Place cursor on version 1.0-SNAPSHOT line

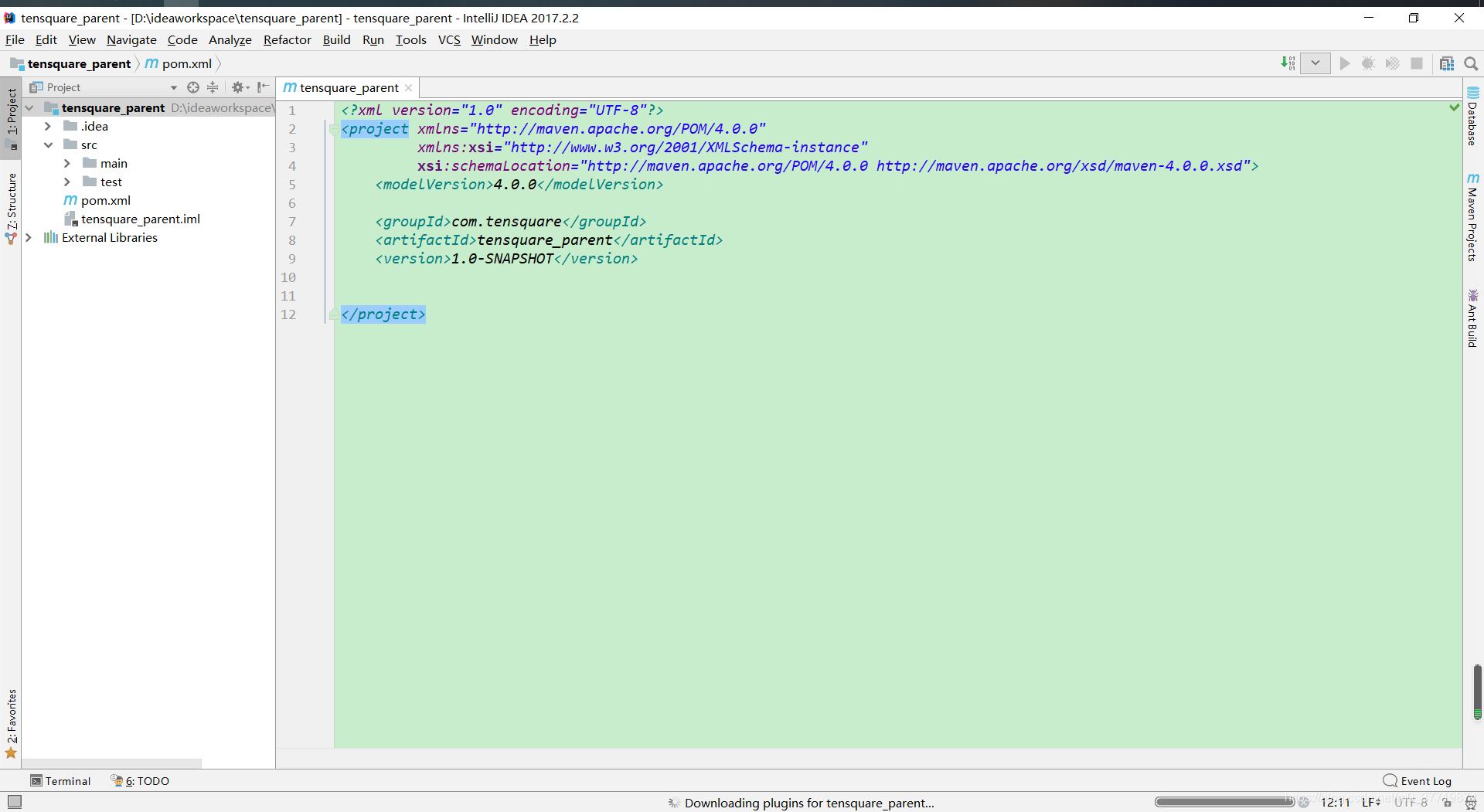click(x=506, y=259)
